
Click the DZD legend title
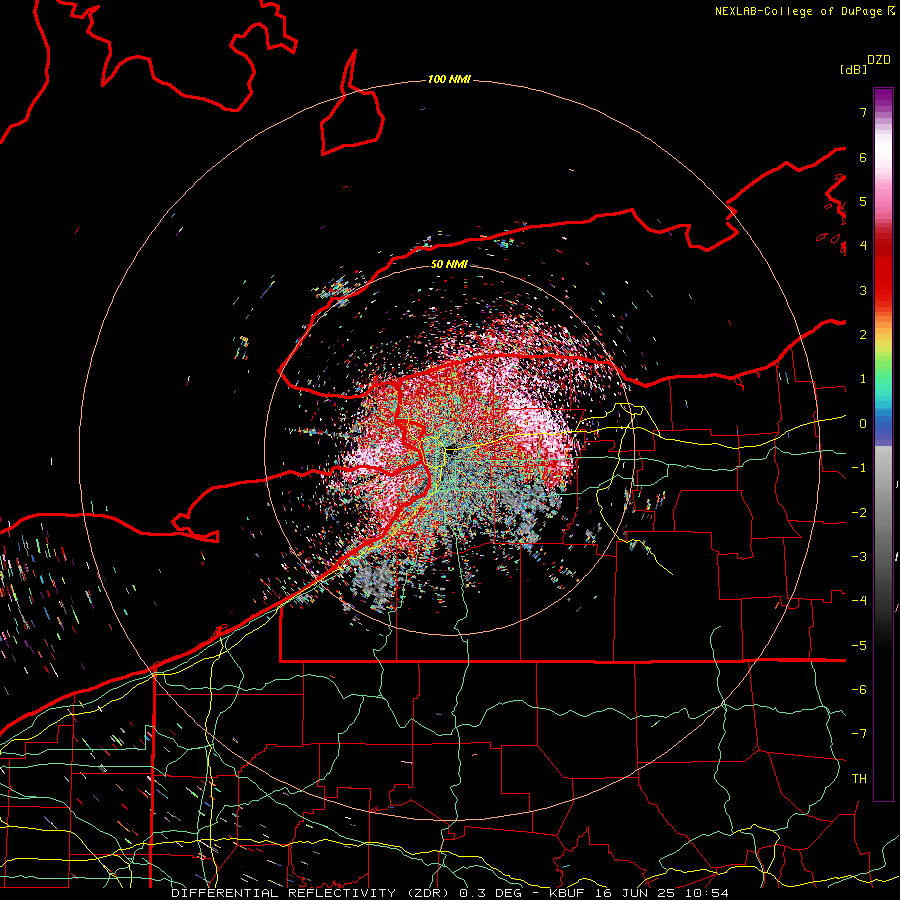(x=879, y=60)
